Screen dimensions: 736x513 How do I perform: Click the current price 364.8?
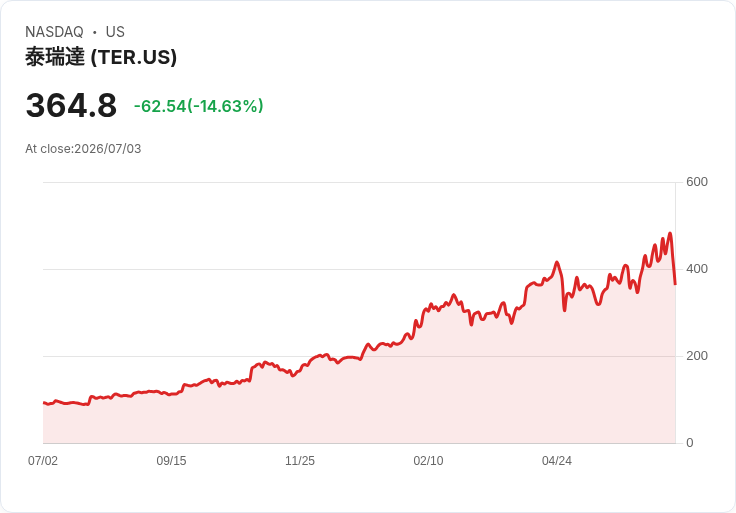click(x=71, y=106)
